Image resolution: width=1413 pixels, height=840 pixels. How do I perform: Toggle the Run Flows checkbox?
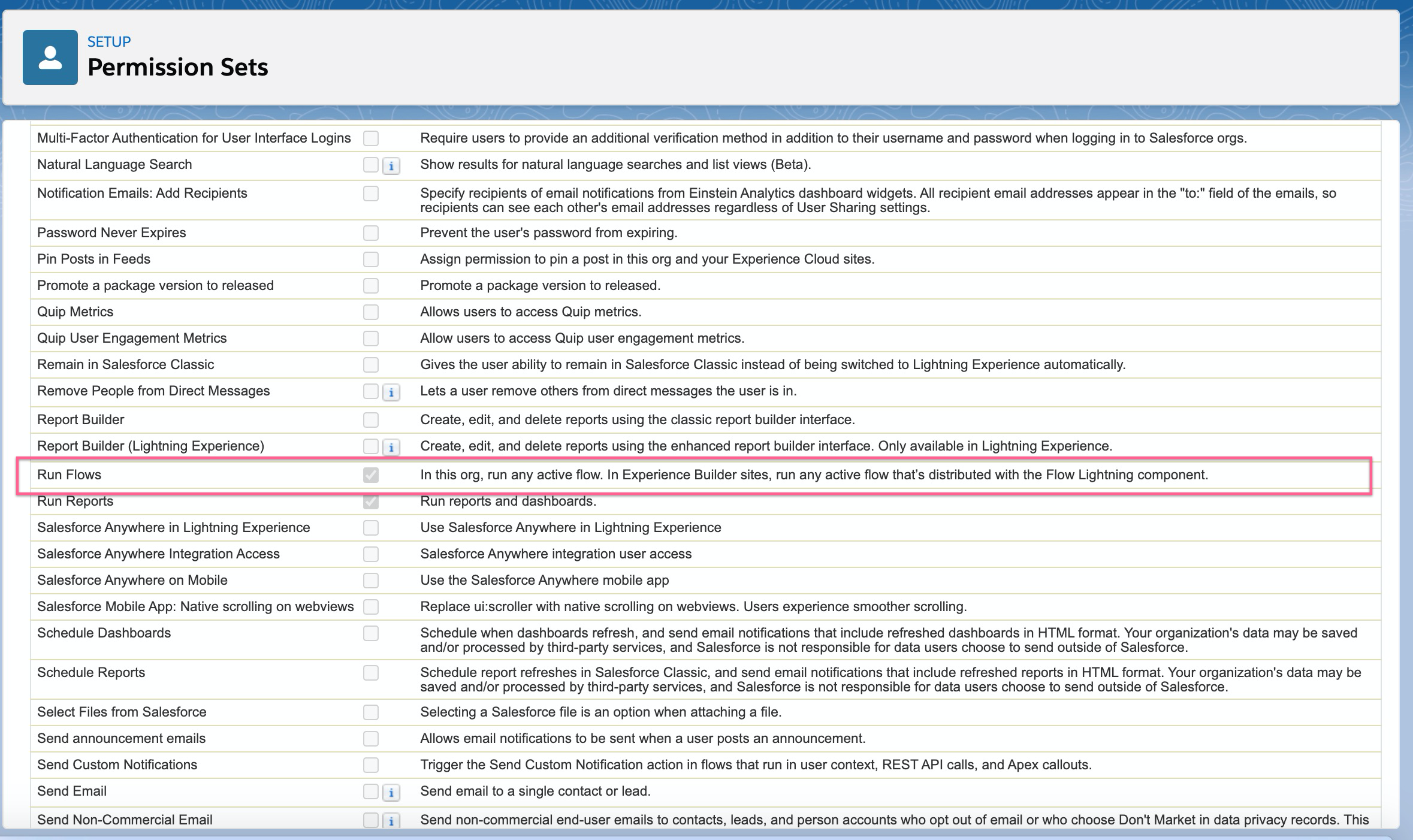[x=371, y=475]
